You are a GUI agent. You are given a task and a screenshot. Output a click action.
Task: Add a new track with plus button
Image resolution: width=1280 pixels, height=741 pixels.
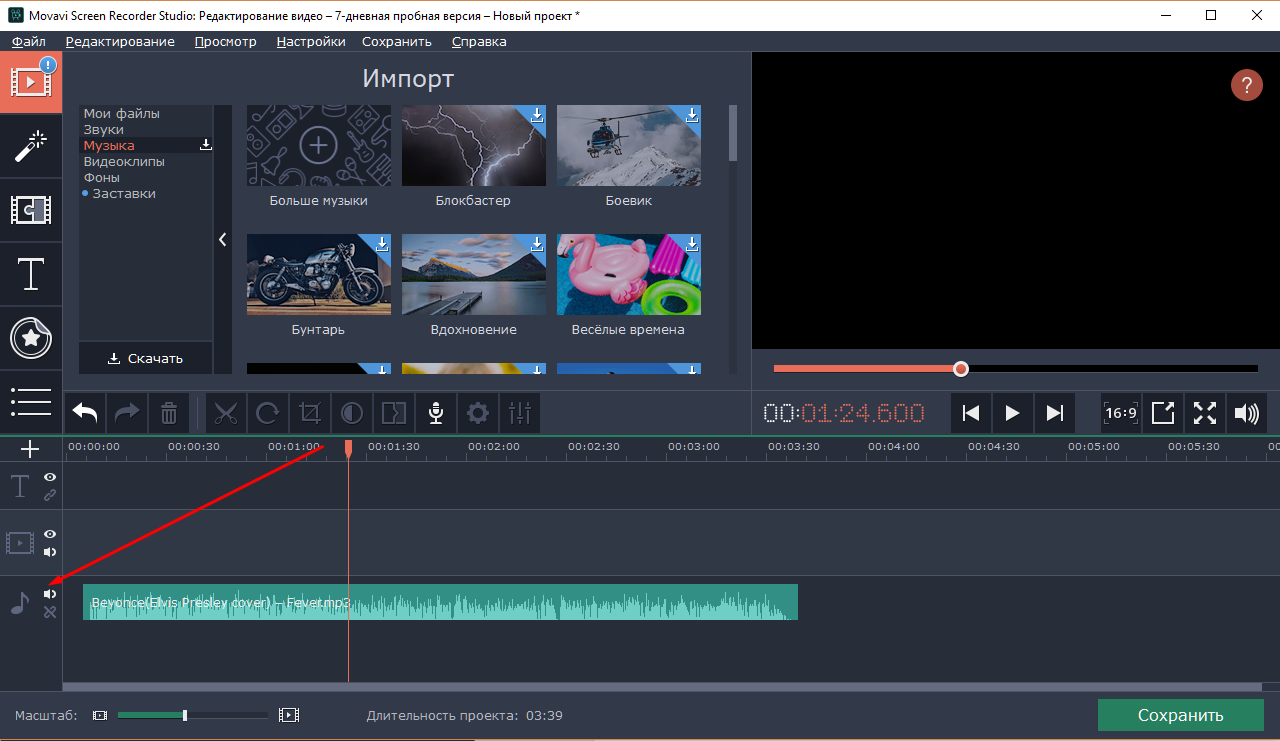coord(30,449)
